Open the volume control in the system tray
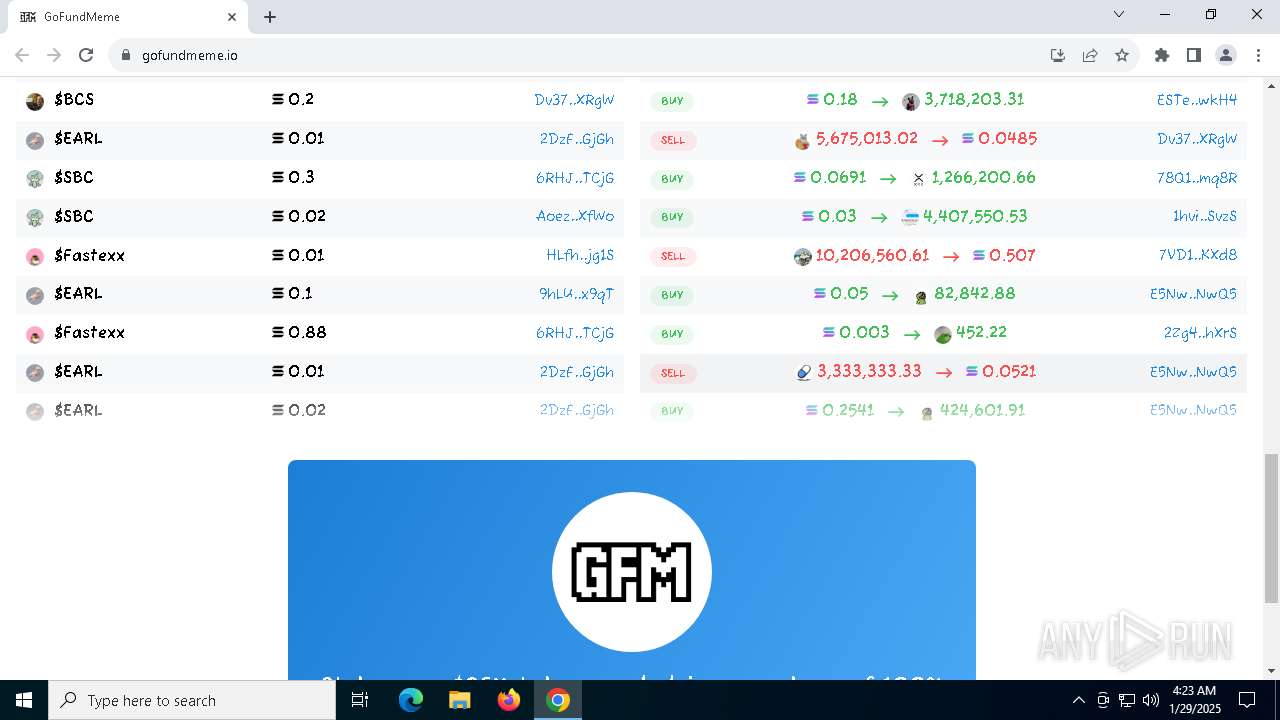Image resolution: width=1280 pixels, height=720 pixels. pyautogui.click(x=1151, y=700)
